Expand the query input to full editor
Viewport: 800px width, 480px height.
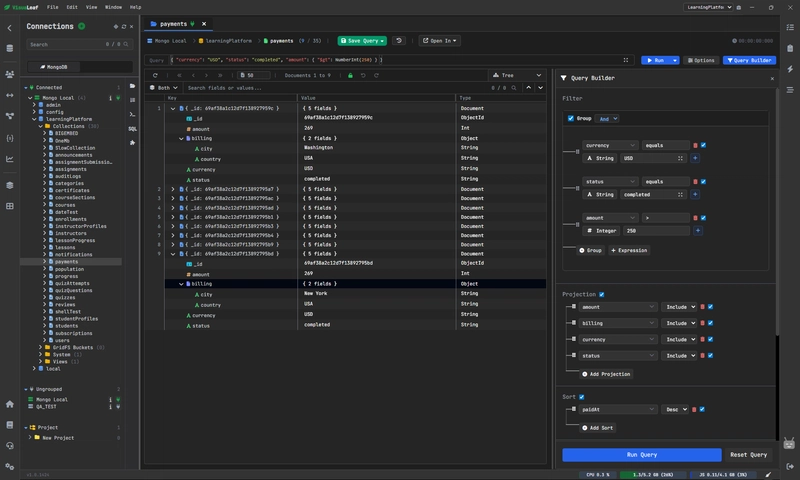[x=626, y=60]
